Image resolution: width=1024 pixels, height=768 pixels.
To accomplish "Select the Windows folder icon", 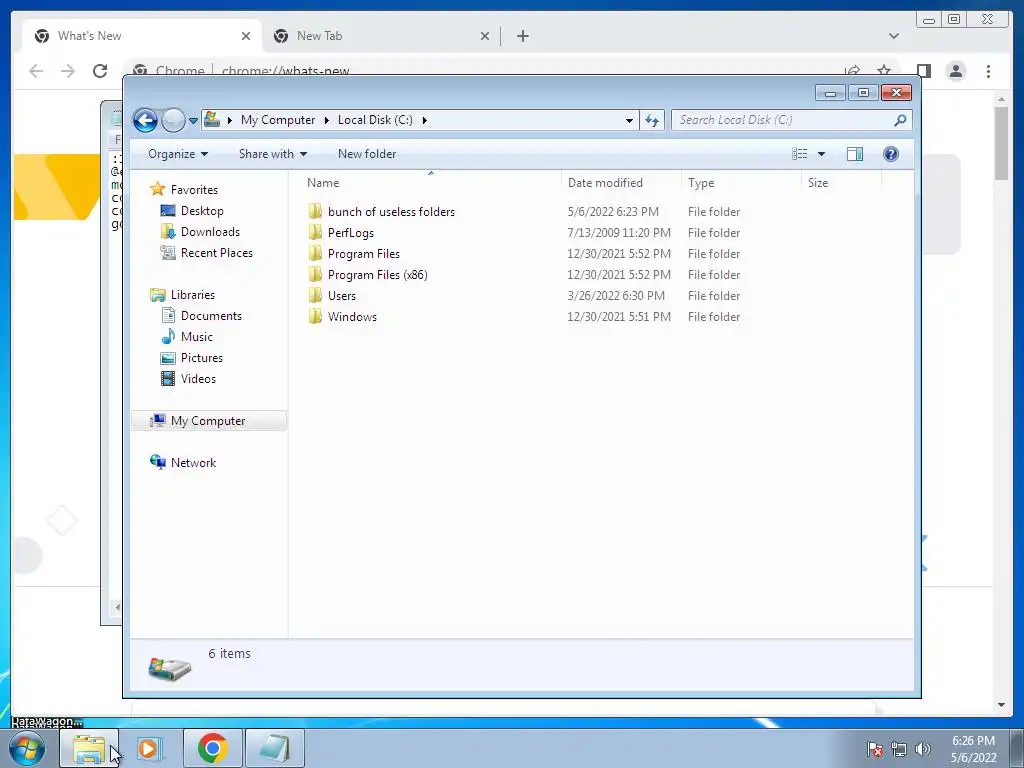I will coord(315,316).
